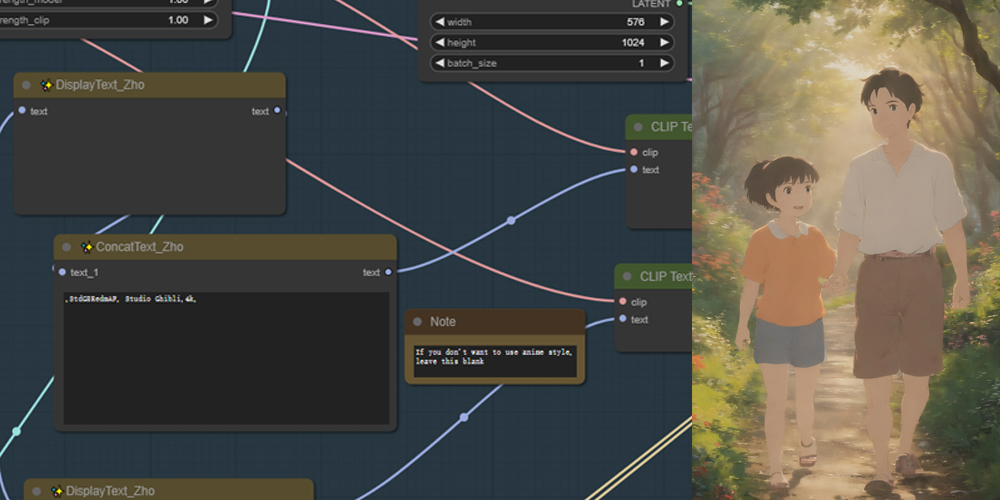
Task: Collapse the ConcatText_Zho node via its title dot
Action: [66, 247]
